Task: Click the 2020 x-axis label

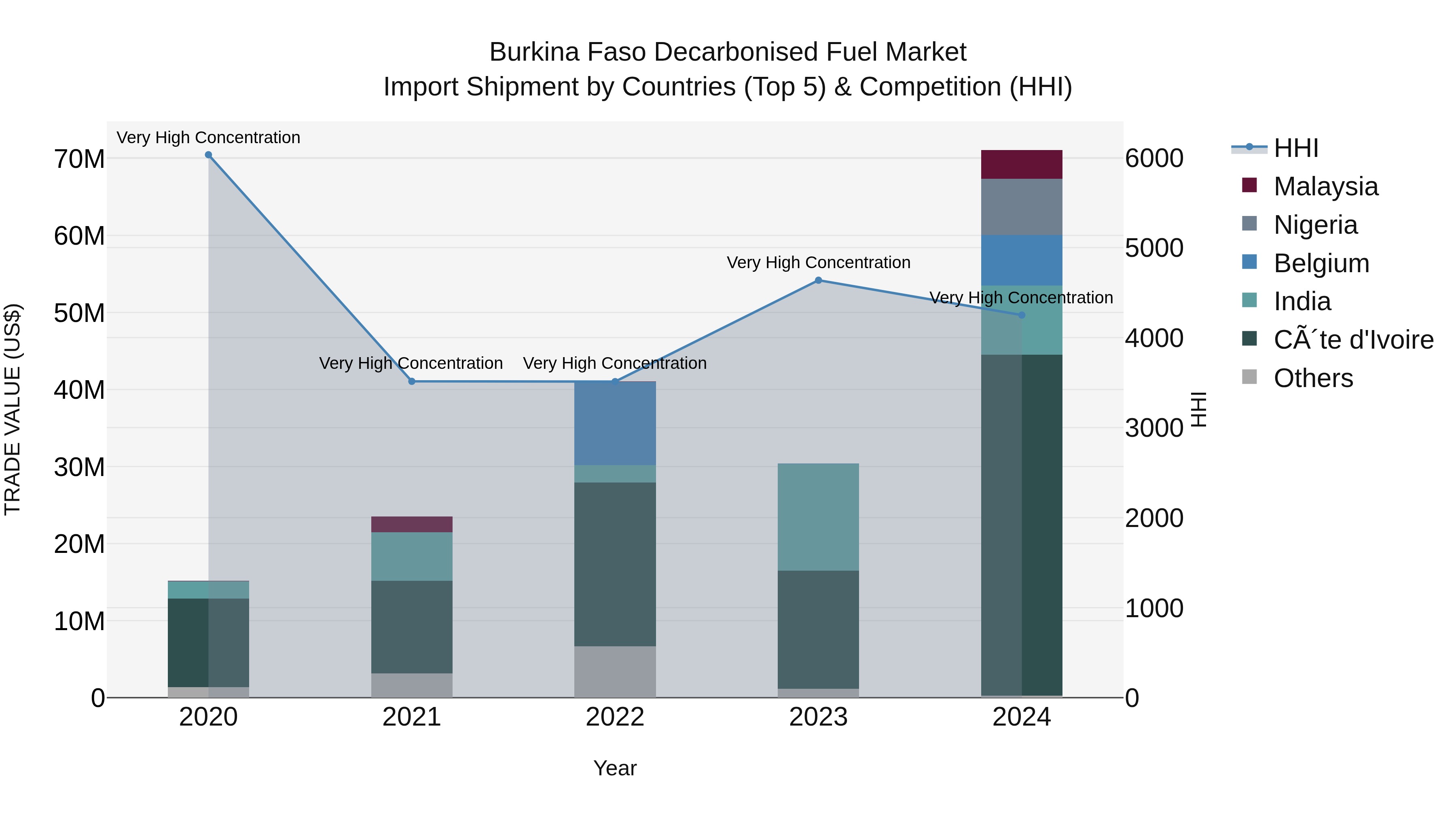Action: pos(209,717)
